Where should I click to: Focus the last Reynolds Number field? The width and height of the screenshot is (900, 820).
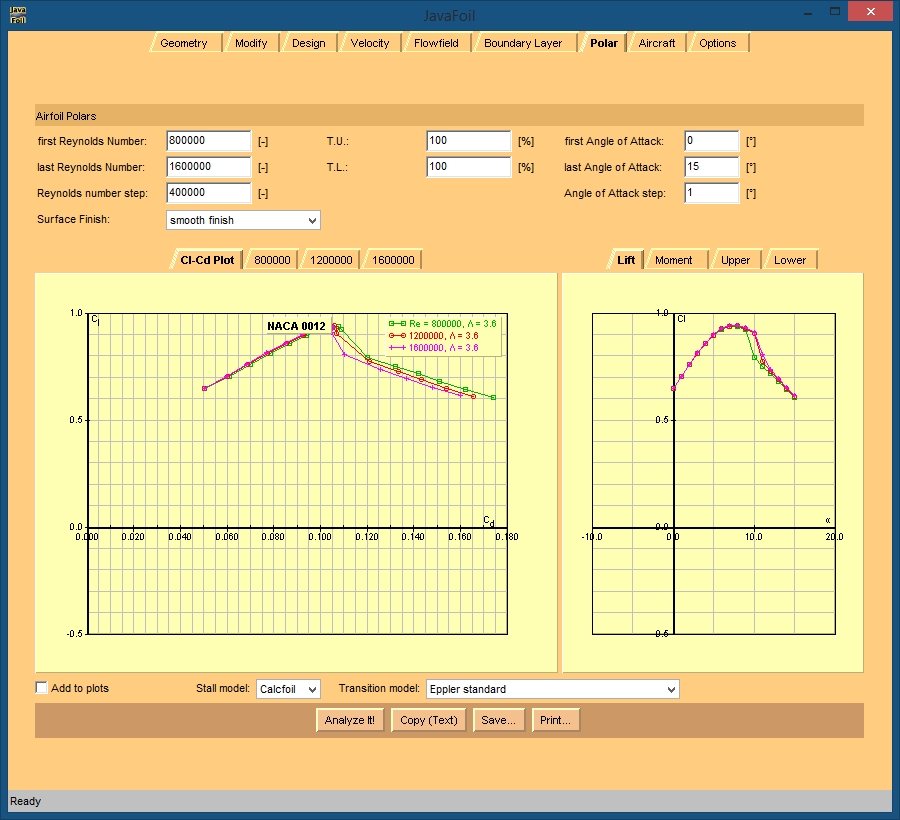(x=209, y=167)
